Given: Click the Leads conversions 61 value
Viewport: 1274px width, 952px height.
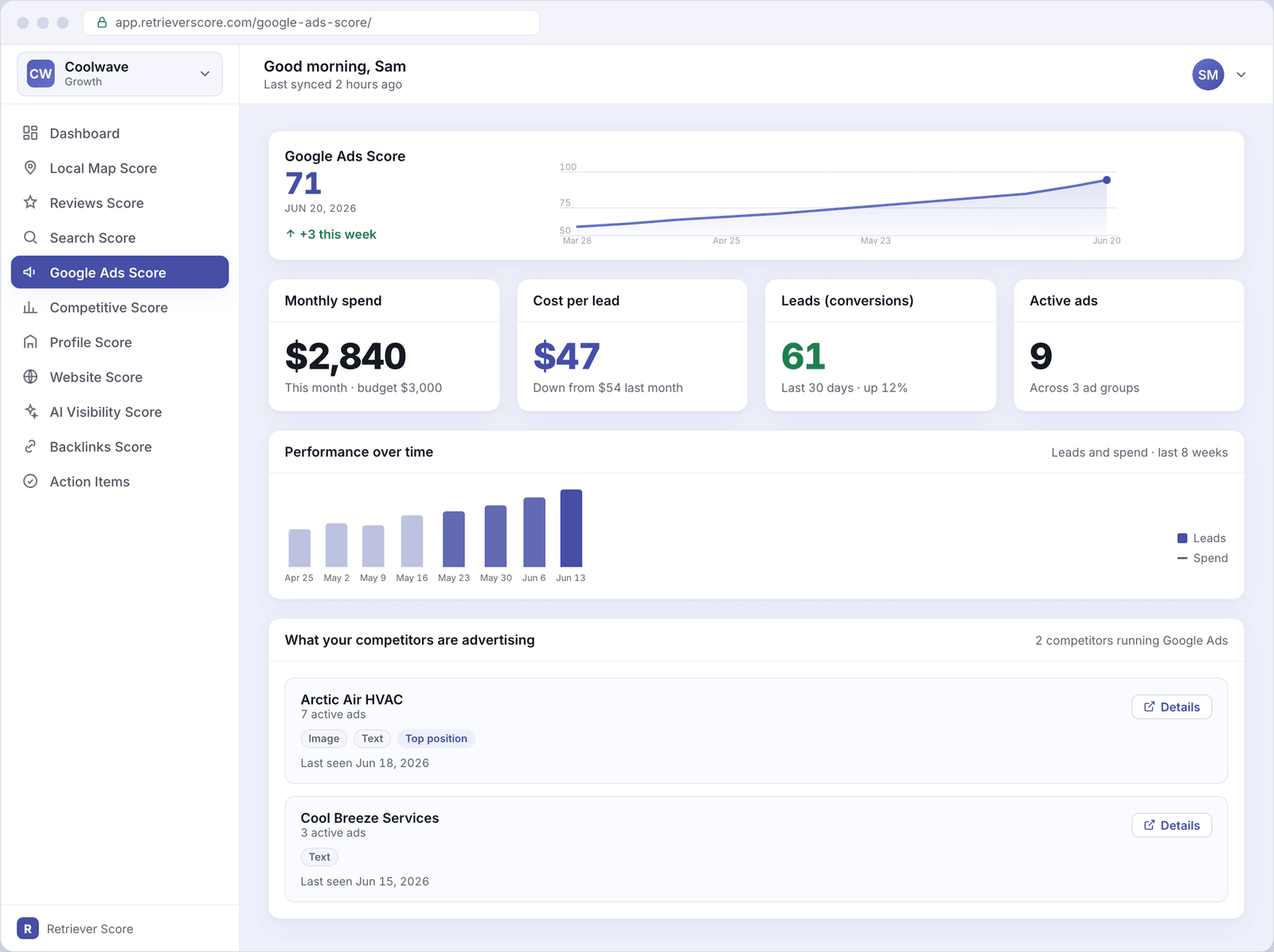Looking at the screenshot, I should 803,356.
